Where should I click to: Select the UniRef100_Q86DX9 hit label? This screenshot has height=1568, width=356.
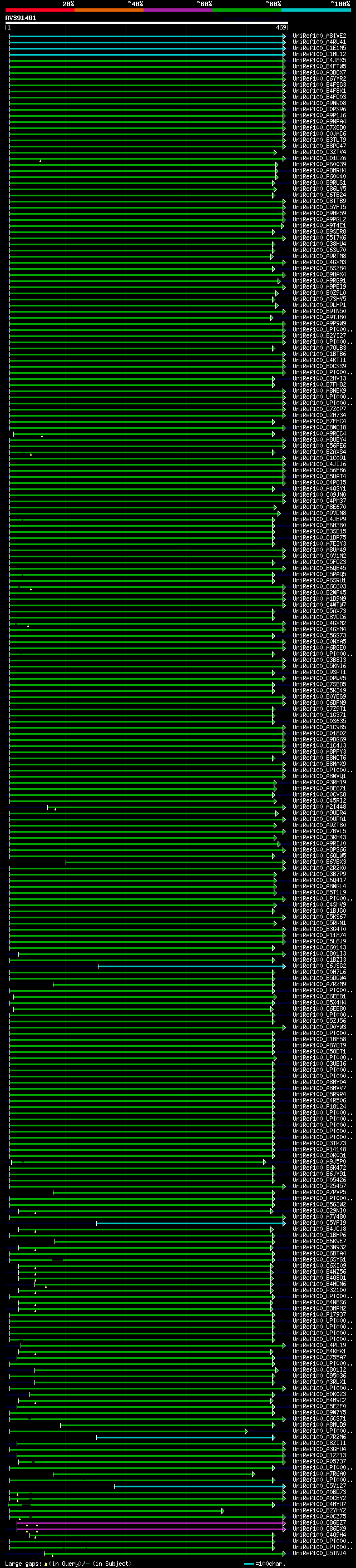pos(319,1529)
